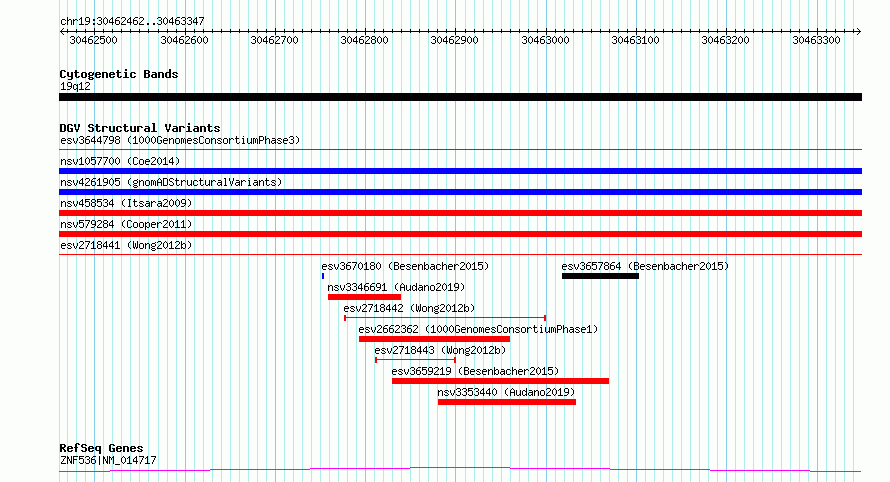This screenshot has height=482, width=890.
Task: Select ruler tick label 30462700
Action: (274, 40)
